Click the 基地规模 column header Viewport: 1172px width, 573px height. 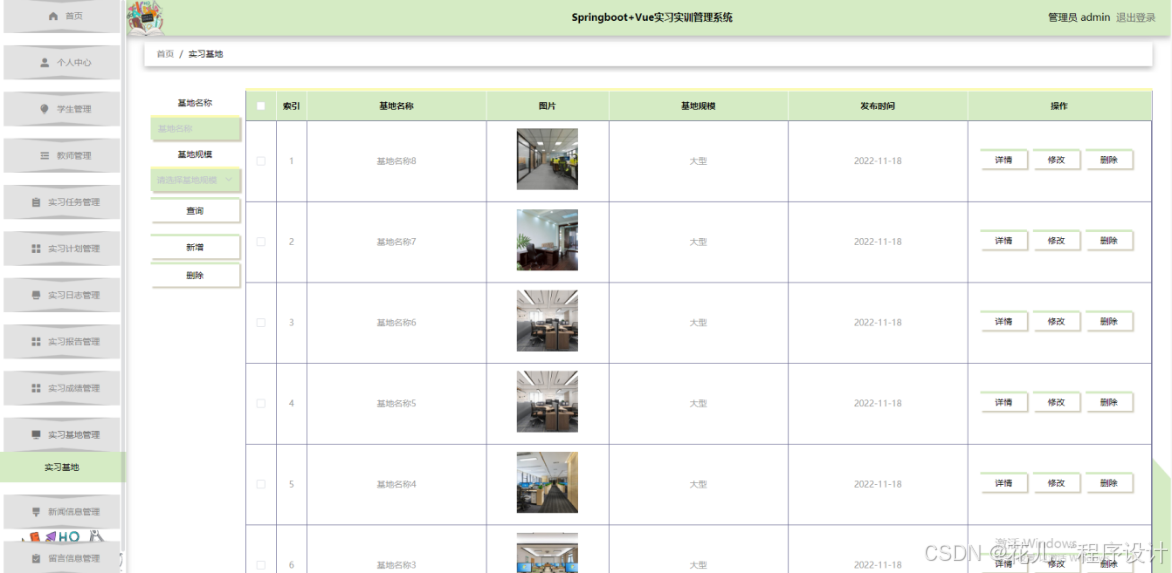(698, 106)
